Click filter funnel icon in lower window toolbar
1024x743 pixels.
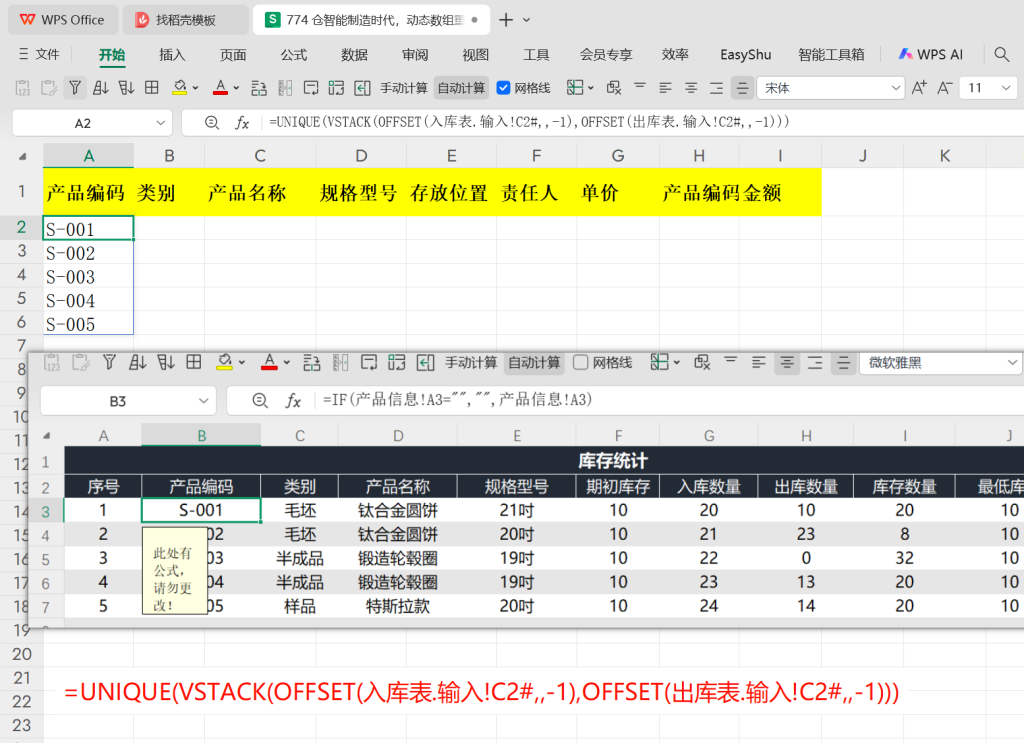coord(109,362)
